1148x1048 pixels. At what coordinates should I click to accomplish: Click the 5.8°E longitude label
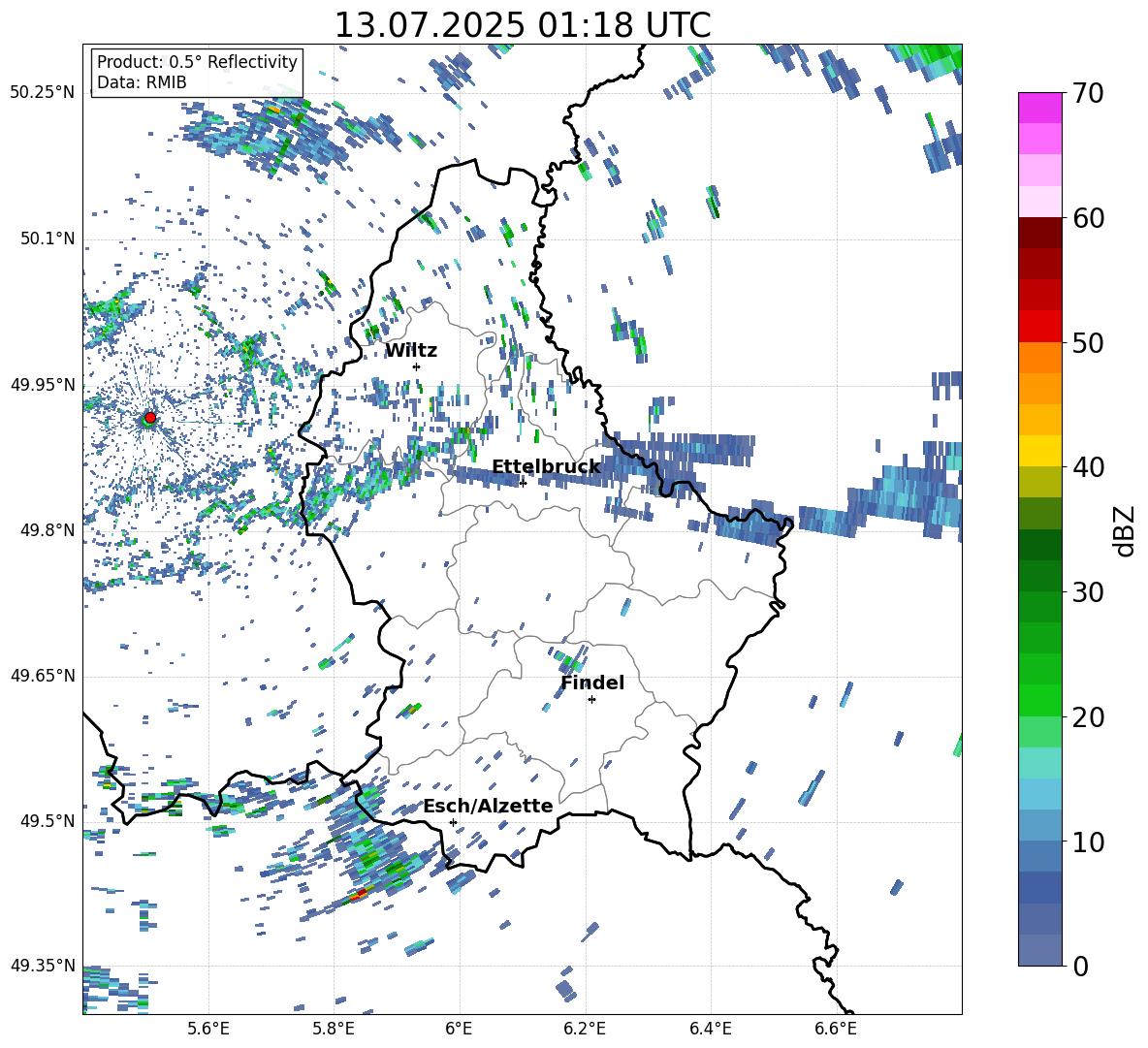point(334,1029)
